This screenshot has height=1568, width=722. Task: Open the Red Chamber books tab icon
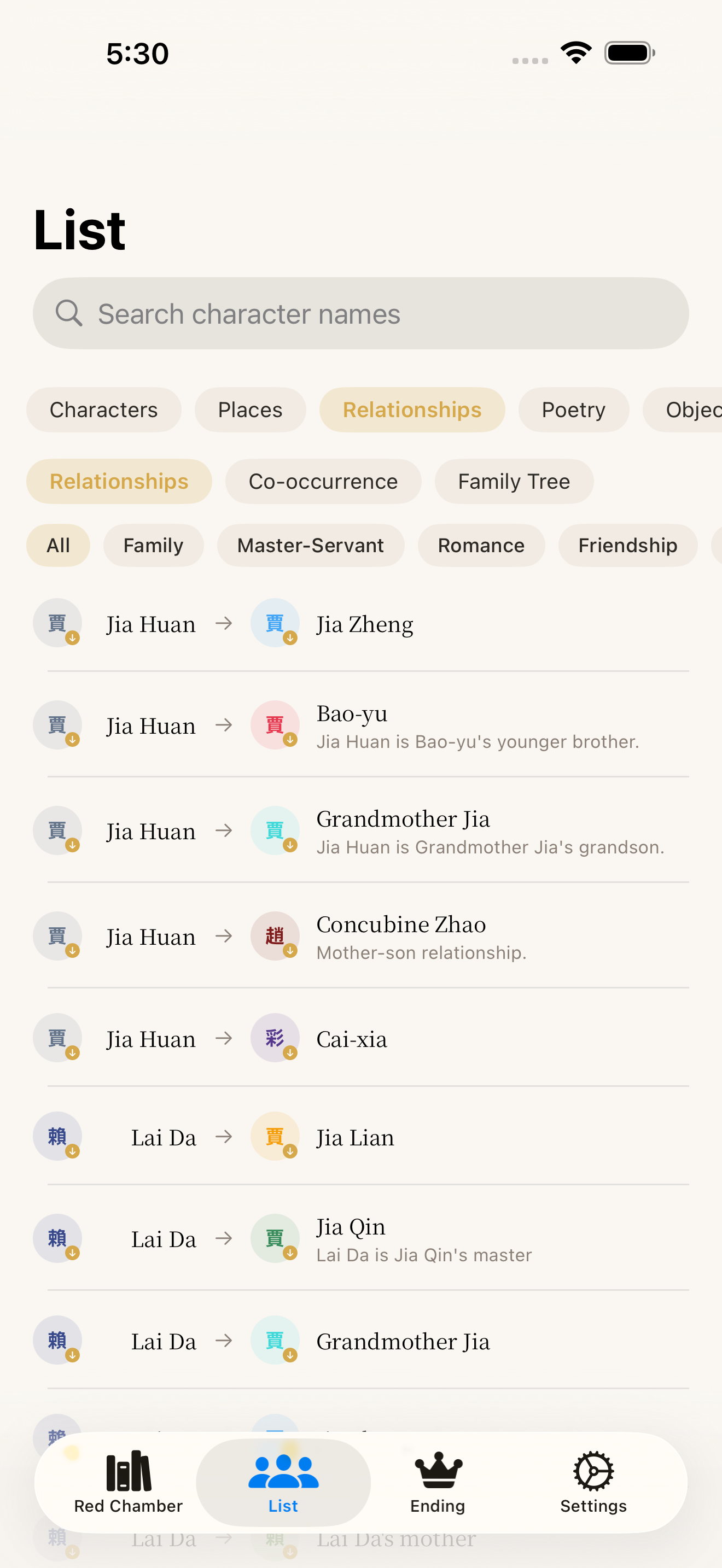pos(128,1472)
